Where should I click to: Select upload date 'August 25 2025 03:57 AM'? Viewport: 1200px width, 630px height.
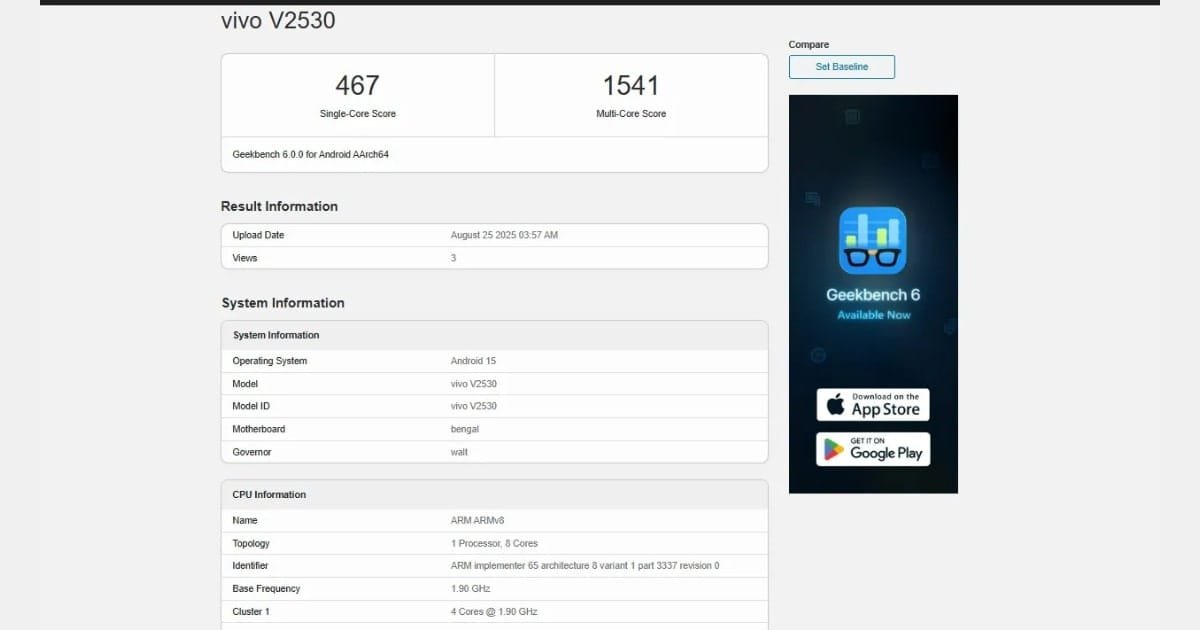coord(504,235)
